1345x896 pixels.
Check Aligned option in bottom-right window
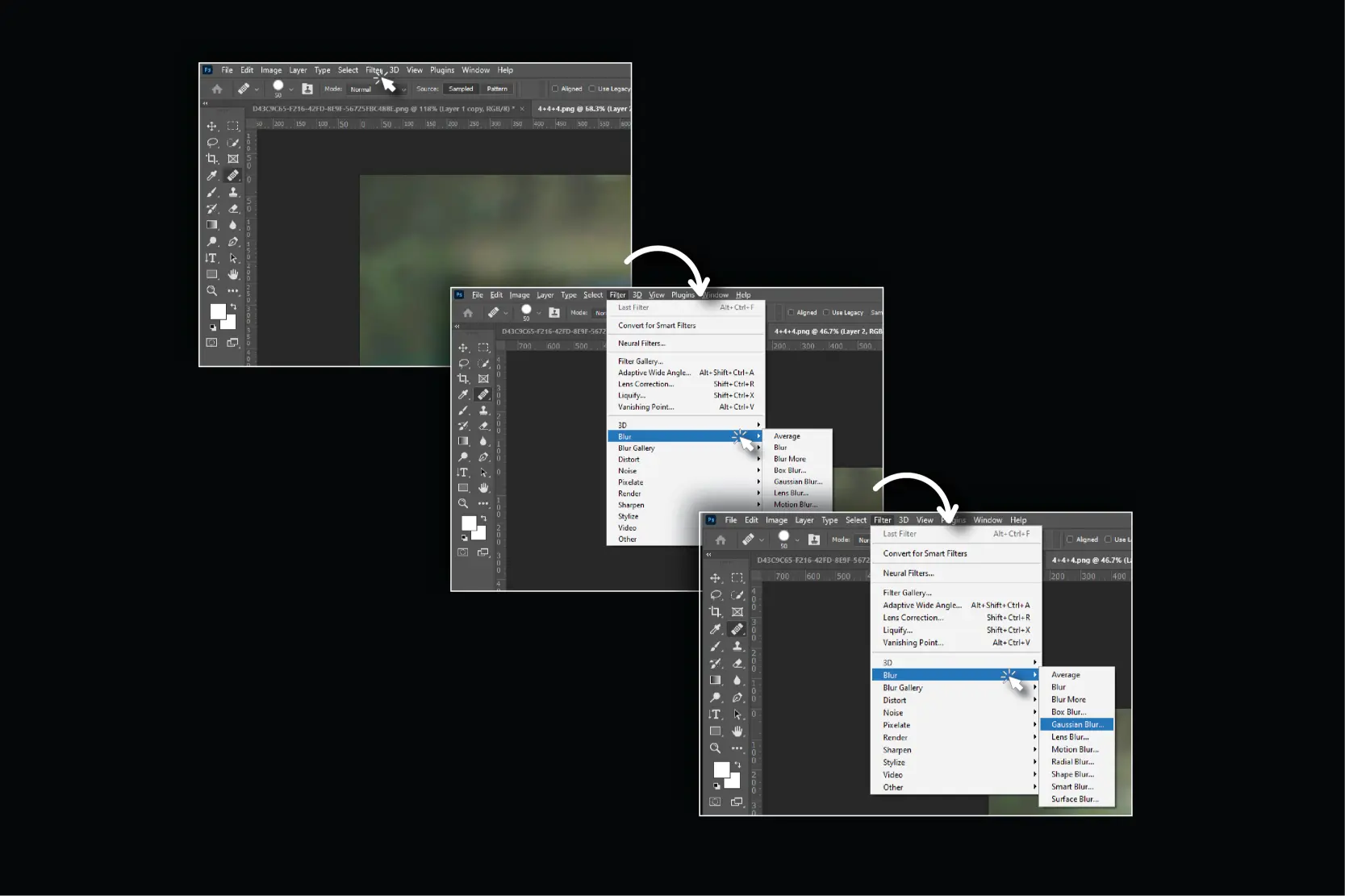[x=1070, y=540]
